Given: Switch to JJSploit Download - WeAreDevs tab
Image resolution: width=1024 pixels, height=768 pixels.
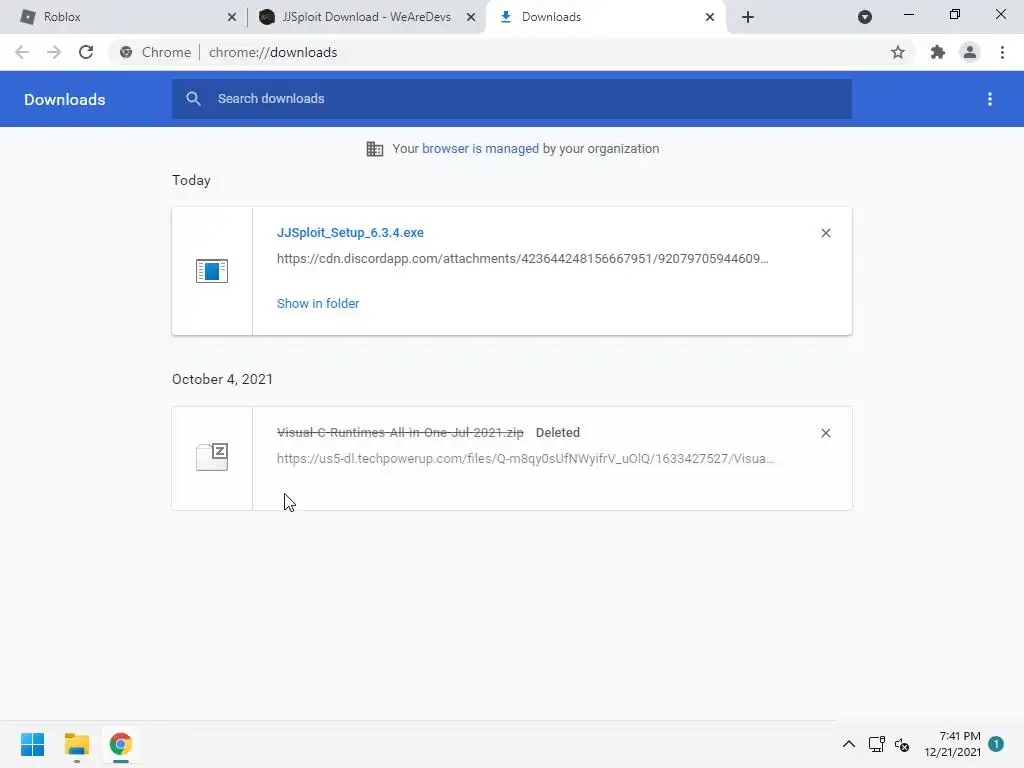Looking at the screenshot, I should (366, 17).
